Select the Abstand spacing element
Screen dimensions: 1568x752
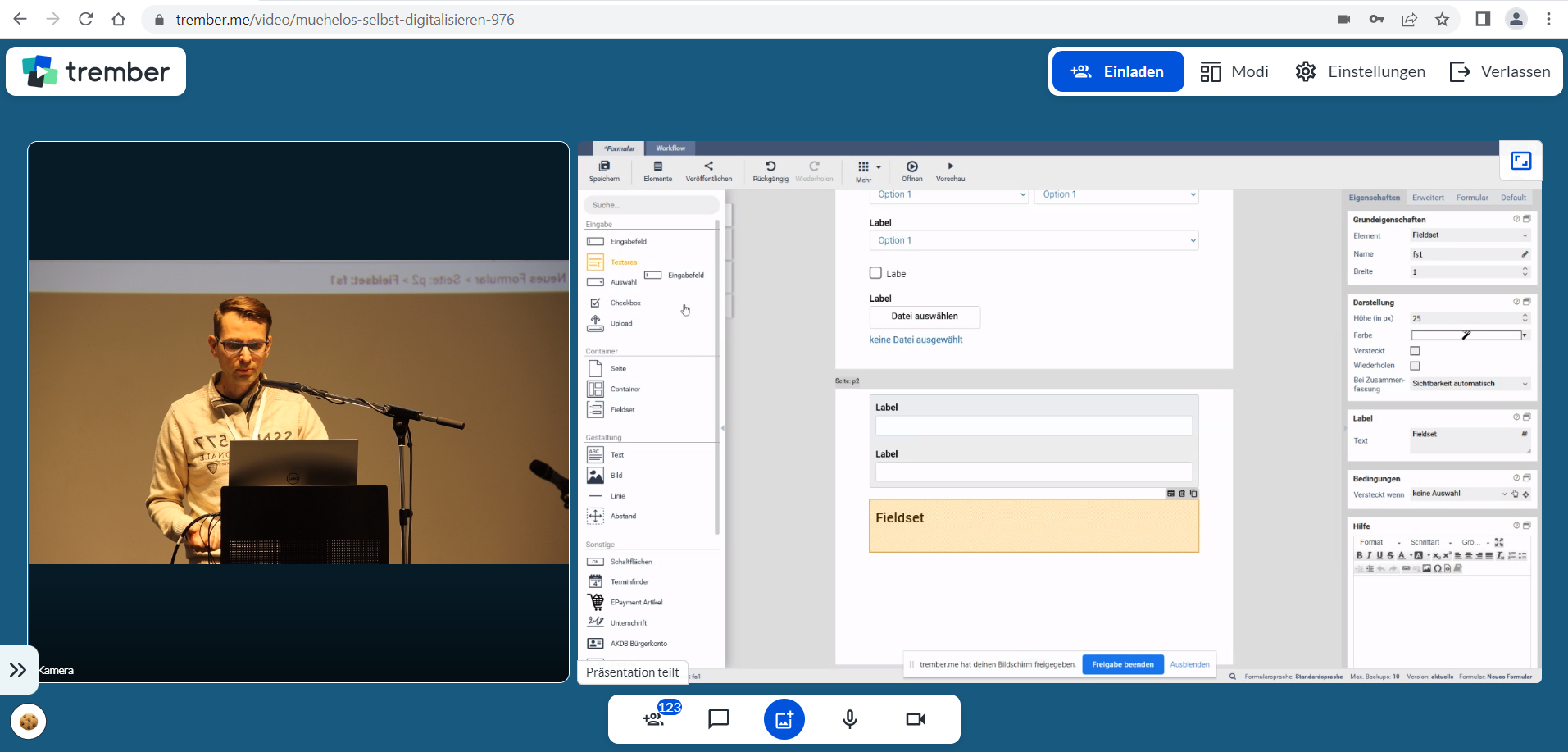click(612, 516)
